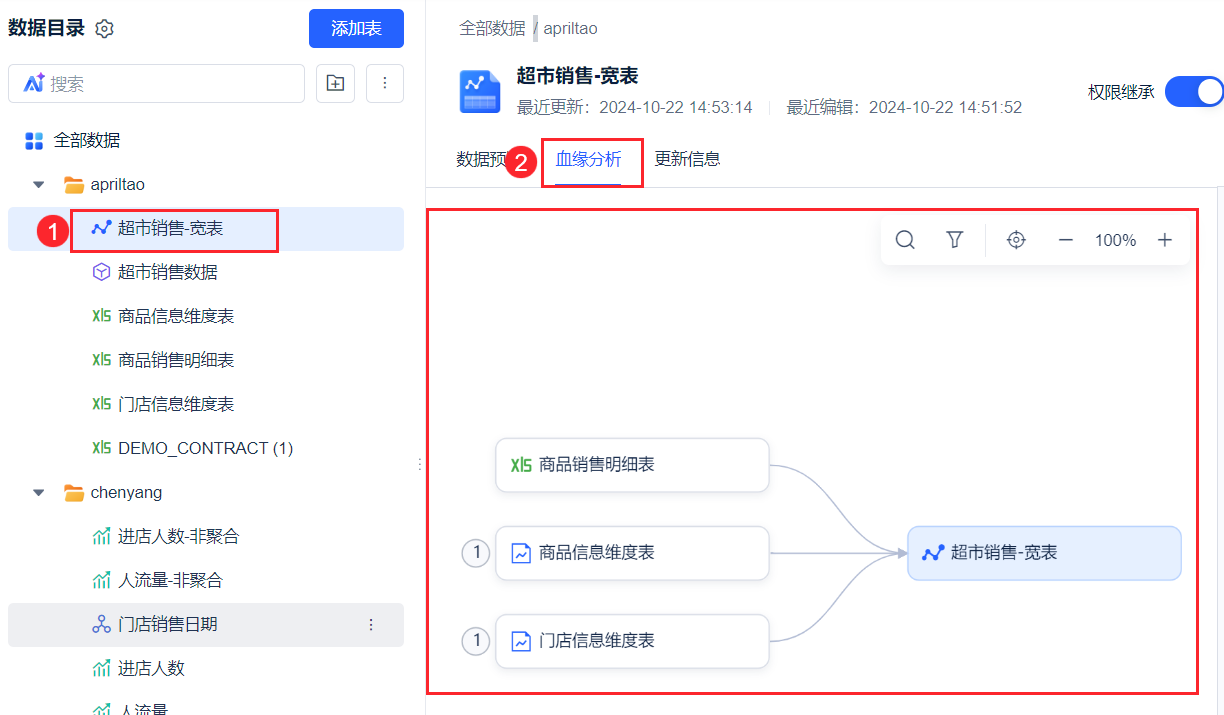The width and height of the screenshot is (1224, 715).
Task: Expand upstream count of 商品信息维度表 node
Action: (x=476, y=553)
